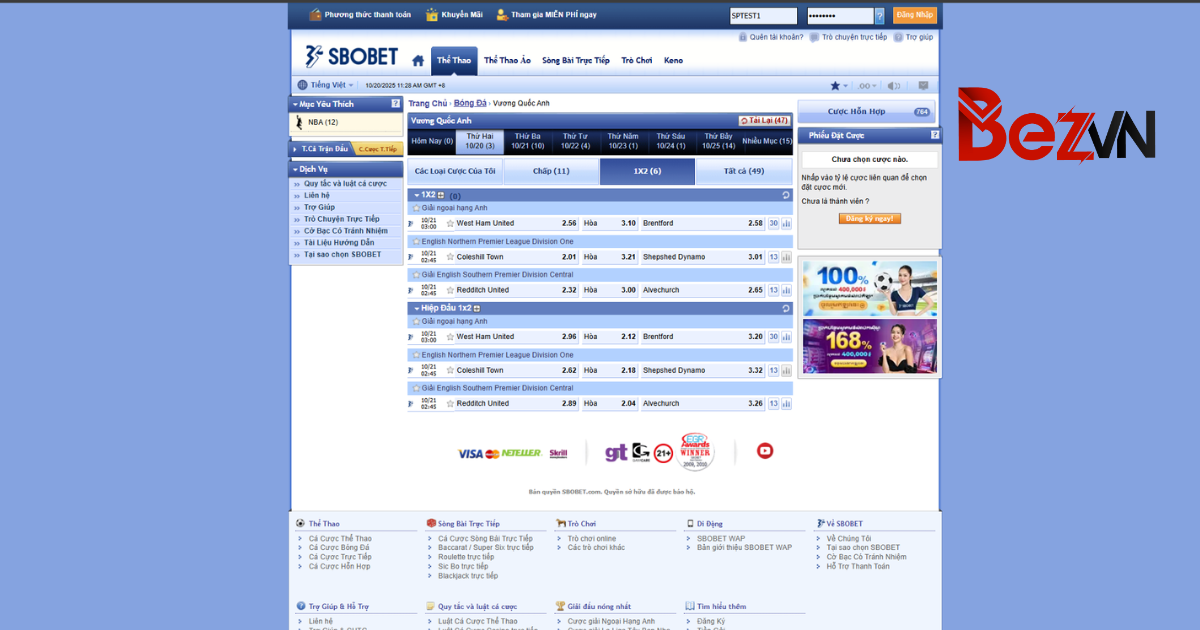
Task: Favorite the English Northern Premier League under 1X2
Action: click(415, 241)
